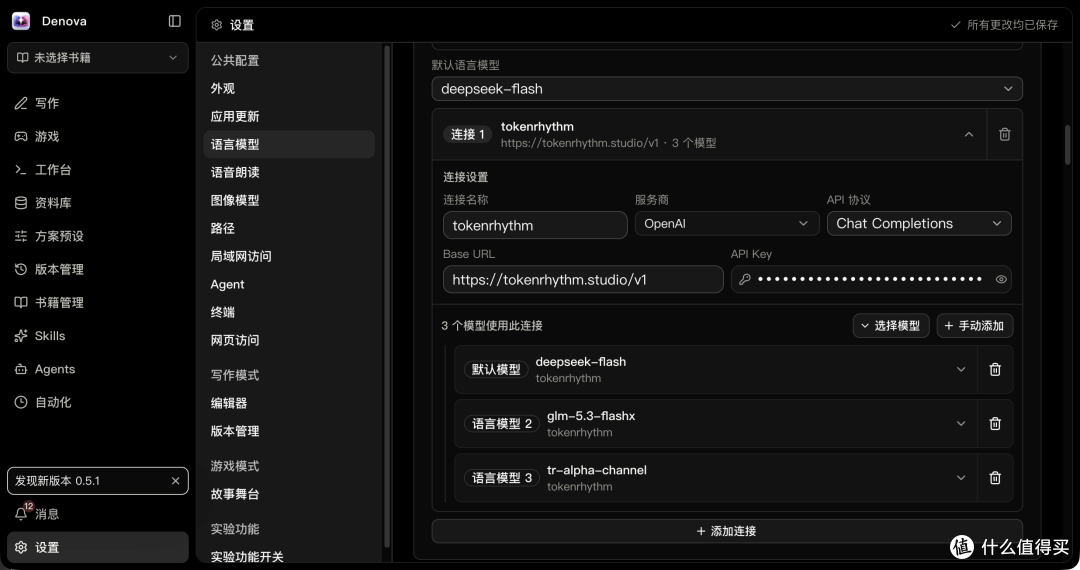
Task: Click the API Key password field
Action: coord(871,279)
